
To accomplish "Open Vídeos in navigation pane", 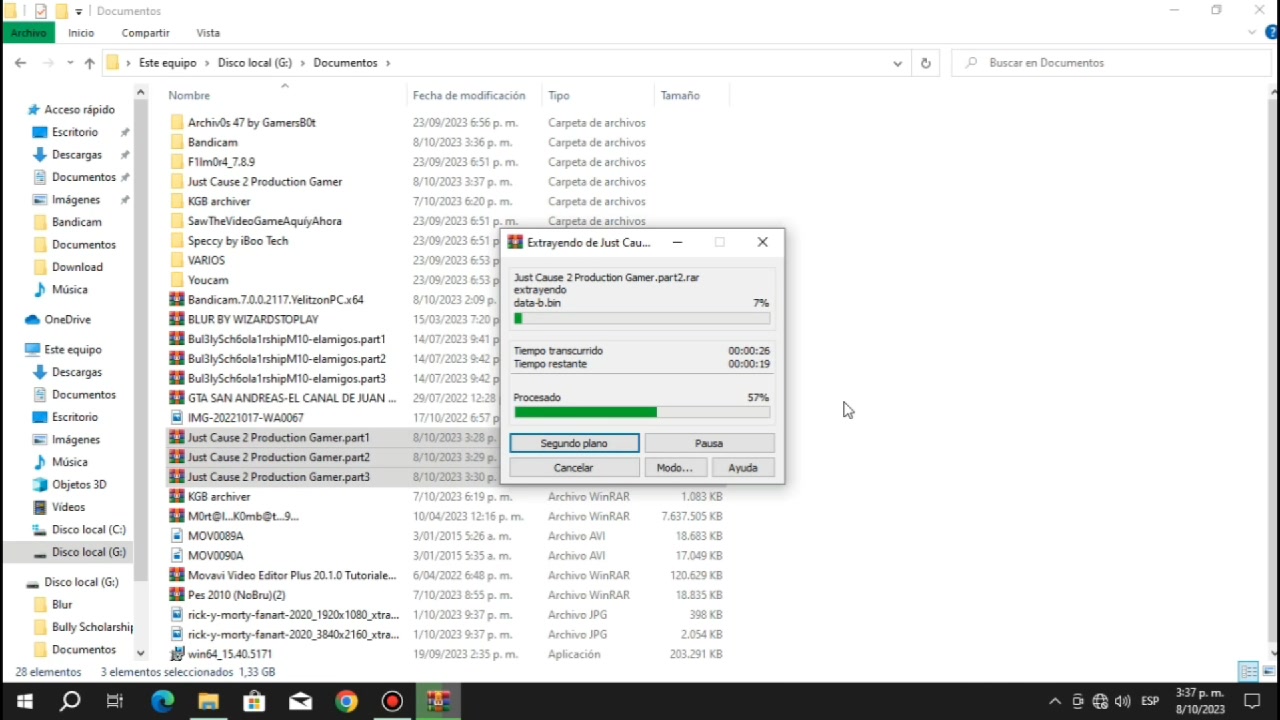I will tap(69, 507).
